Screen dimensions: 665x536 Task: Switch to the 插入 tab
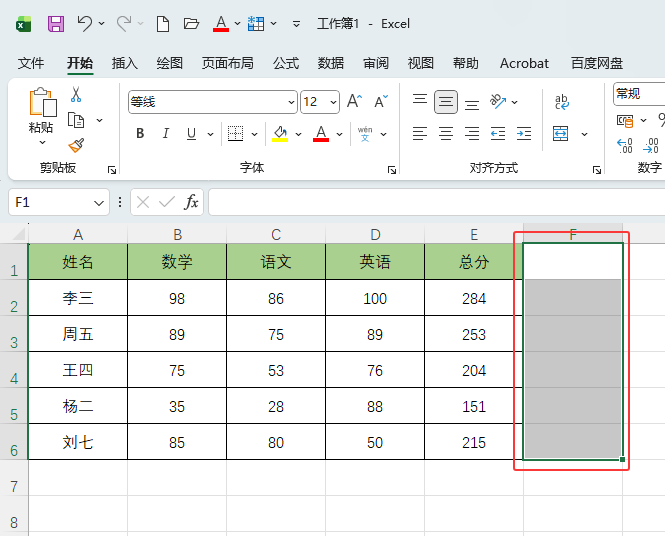pyautogui.click(x=125, y=63)
